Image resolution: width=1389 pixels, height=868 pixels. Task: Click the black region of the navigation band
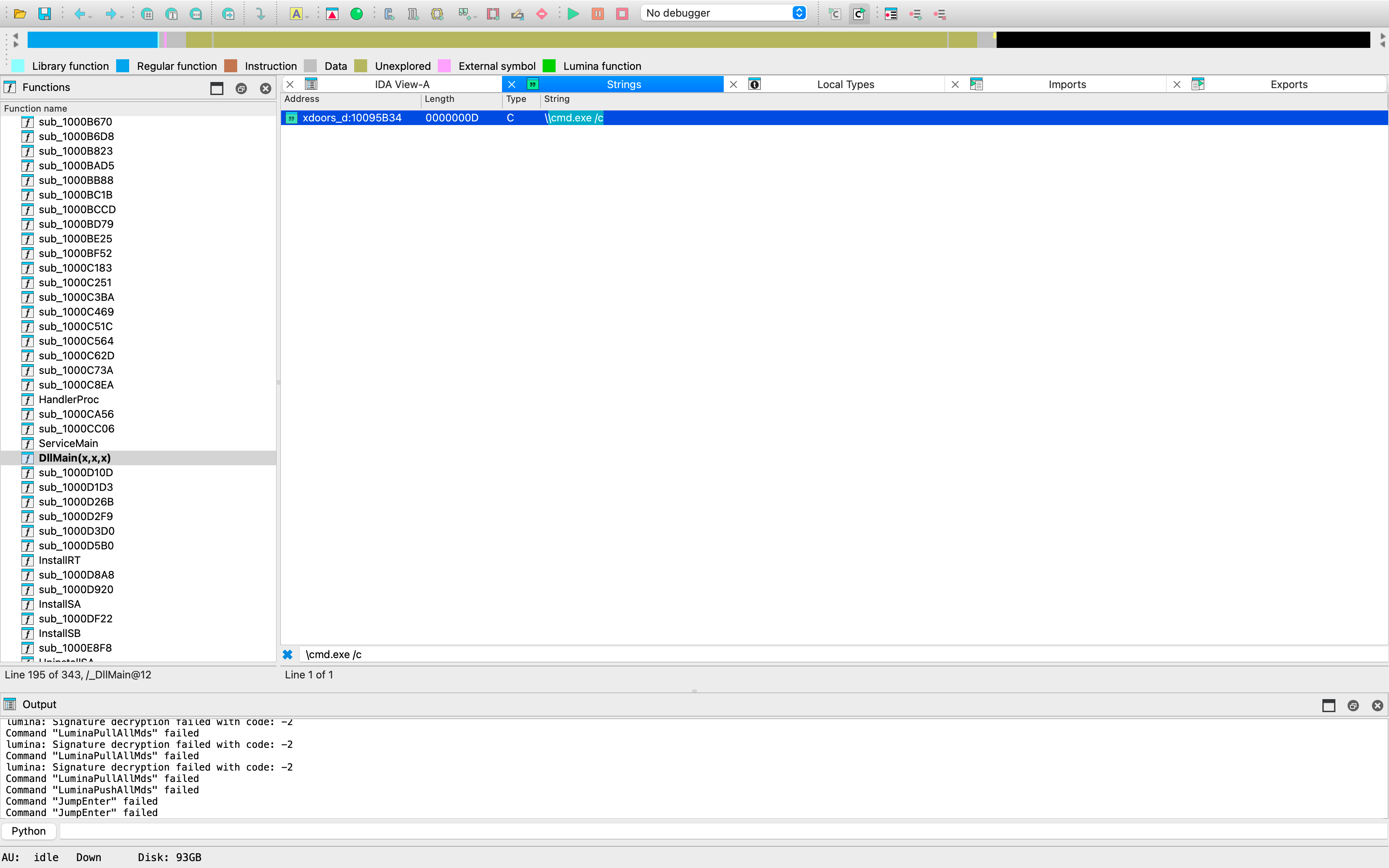tap(1183, 40)
